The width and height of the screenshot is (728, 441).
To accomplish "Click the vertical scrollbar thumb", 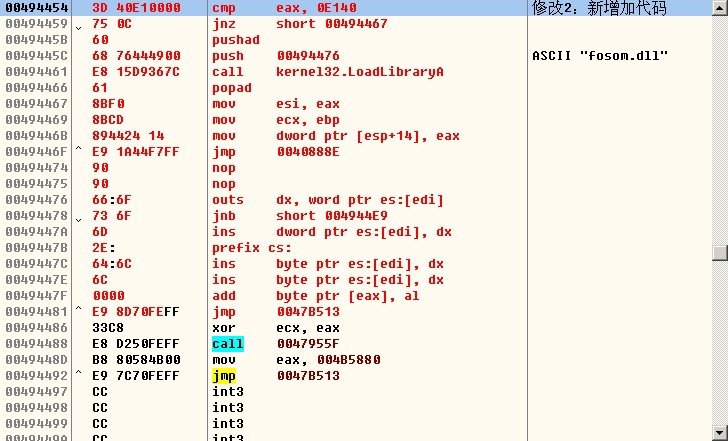I will [x=720, y=253].
